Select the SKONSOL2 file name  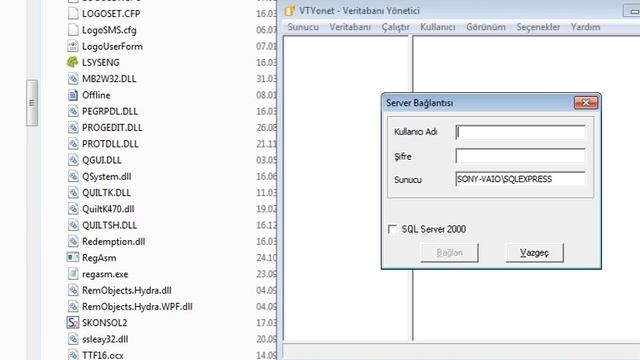104,323
